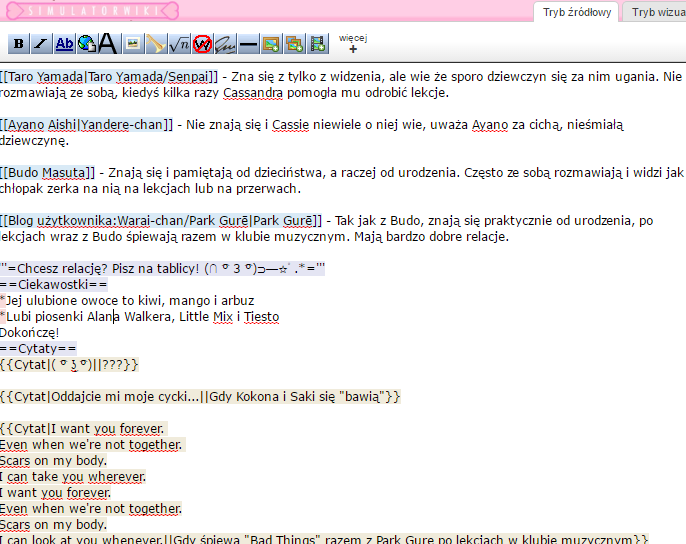
Task: Apply nowiki ignore-formatting icon
Action: tap(202, 44)
